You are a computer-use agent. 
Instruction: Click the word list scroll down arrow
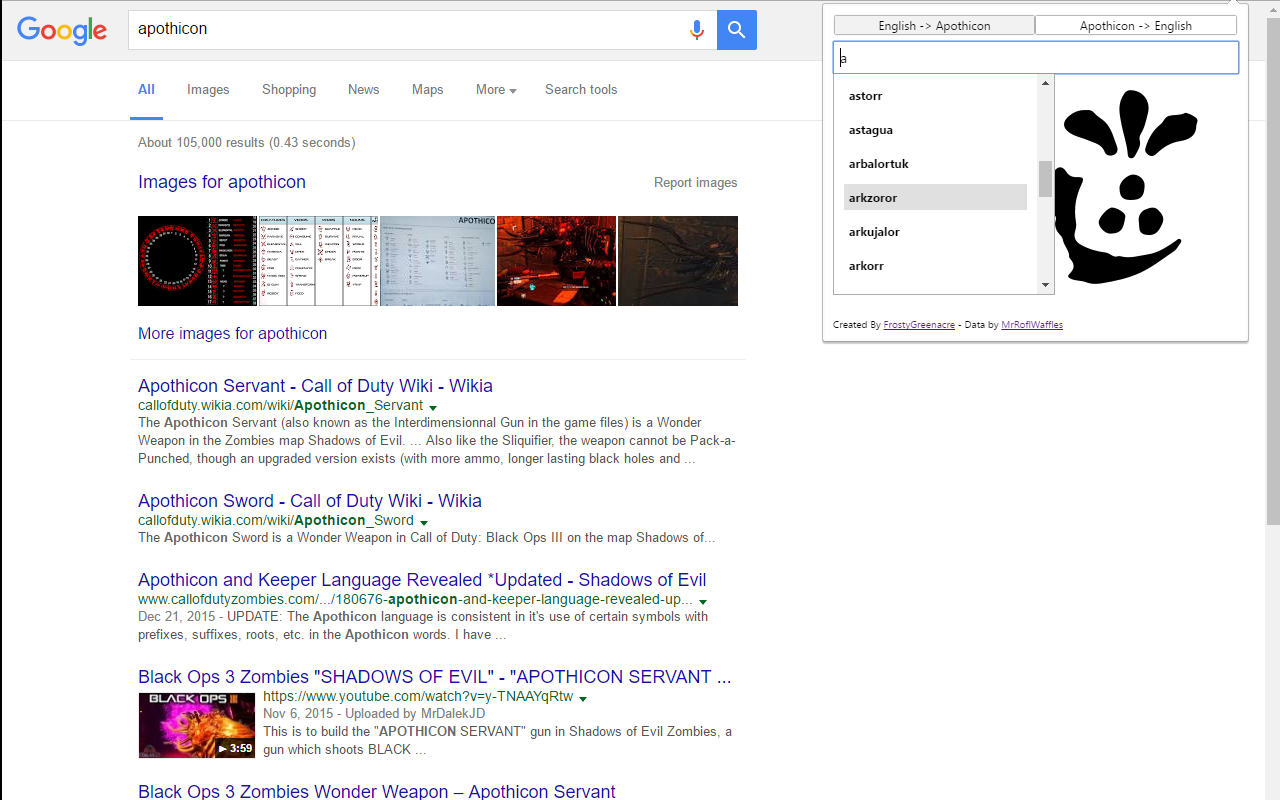pos(1046,286)
